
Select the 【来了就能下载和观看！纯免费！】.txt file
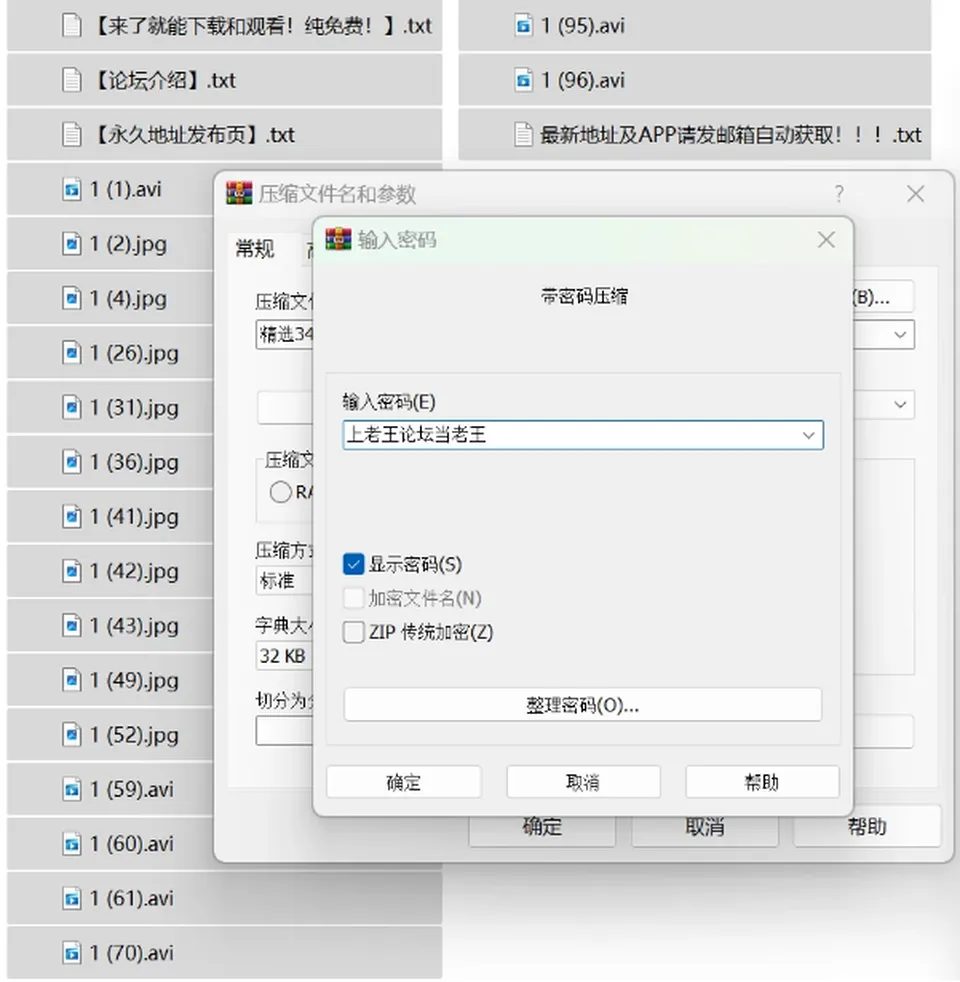[224, 26]
